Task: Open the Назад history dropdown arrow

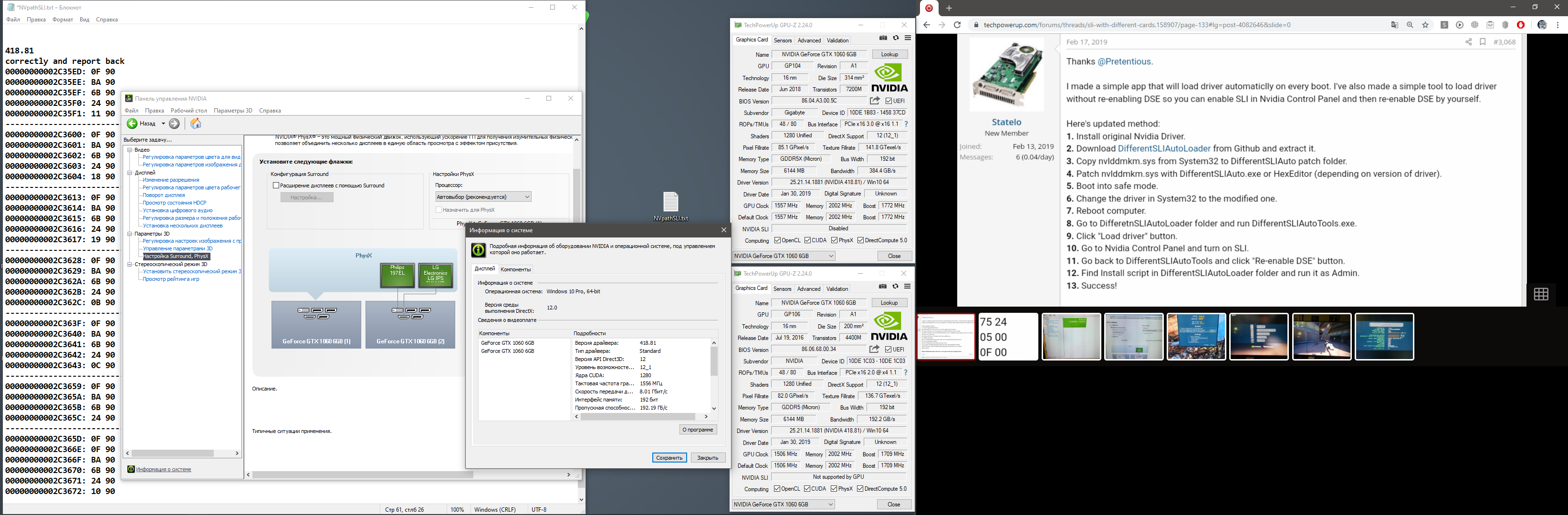Action: point(163,124)
